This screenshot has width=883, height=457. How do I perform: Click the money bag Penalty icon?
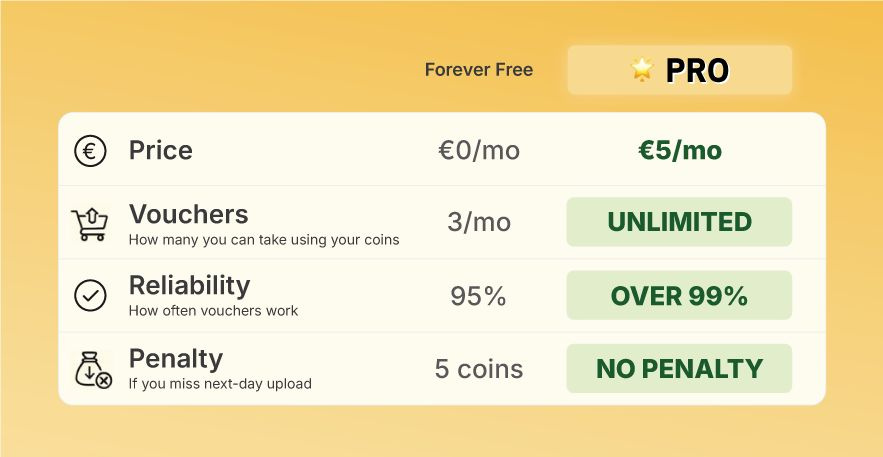click(x=93, y=369)
